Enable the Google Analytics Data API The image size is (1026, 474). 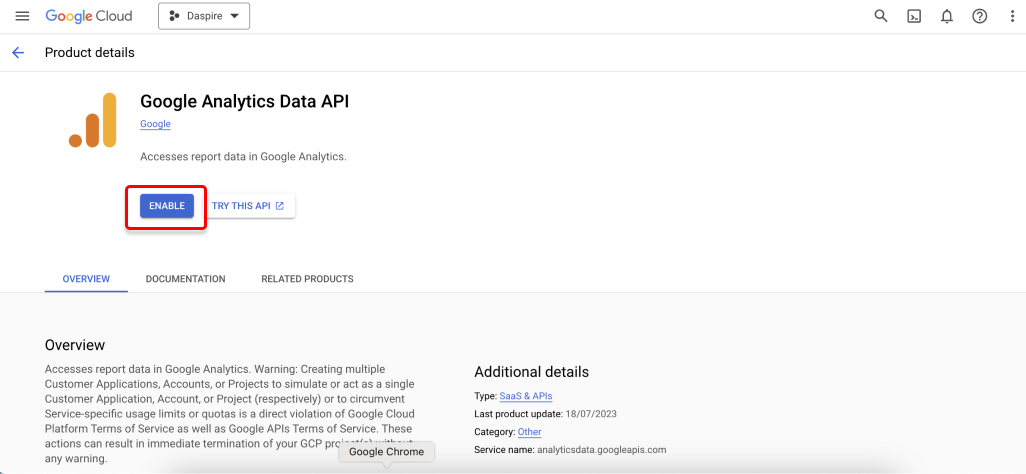pos(167,206)
